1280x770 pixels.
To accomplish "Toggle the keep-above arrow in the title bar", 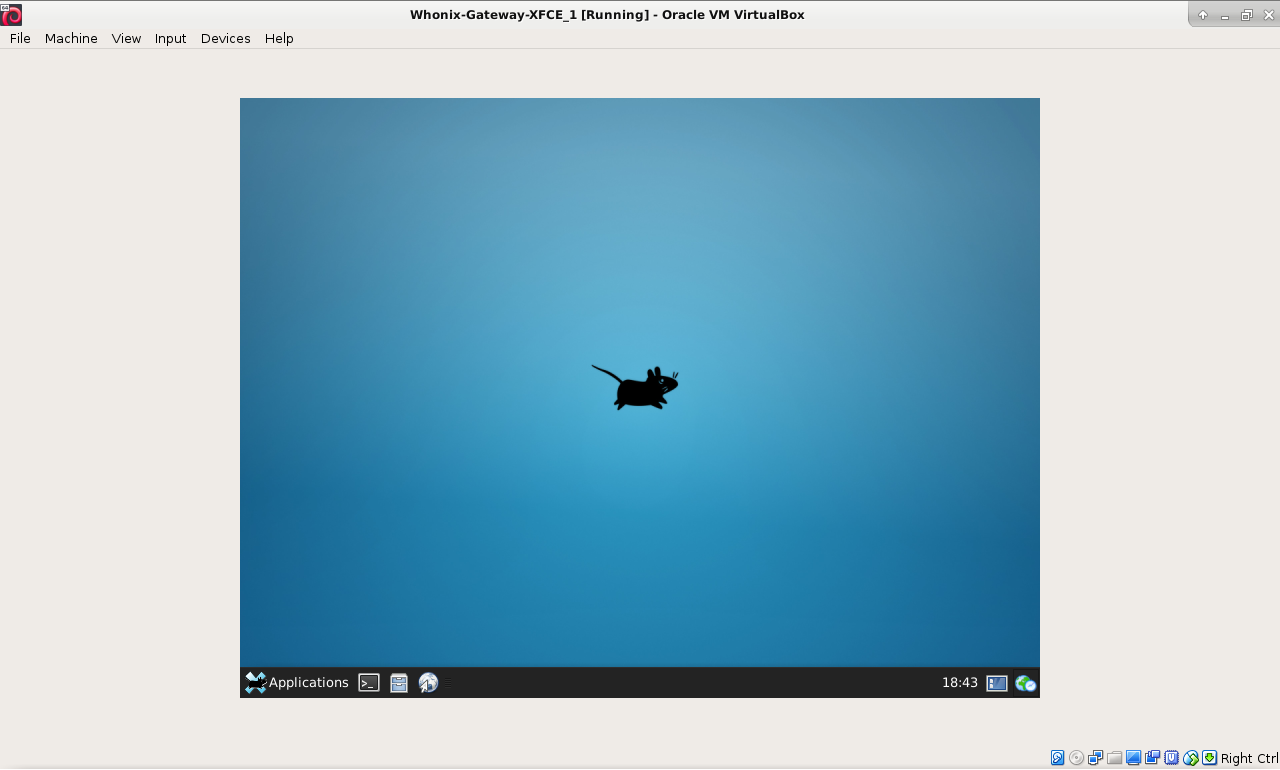I will [x=1202, y=15].
